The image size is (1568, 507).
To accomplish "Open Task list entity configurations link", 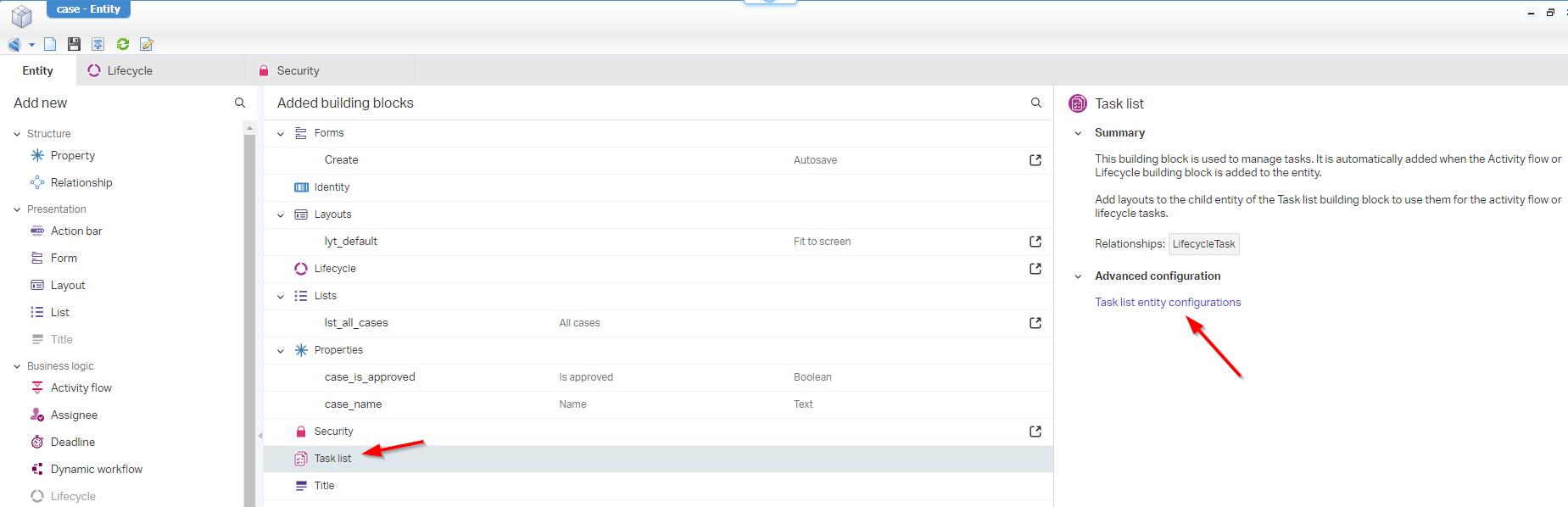I will (1167, 303).
